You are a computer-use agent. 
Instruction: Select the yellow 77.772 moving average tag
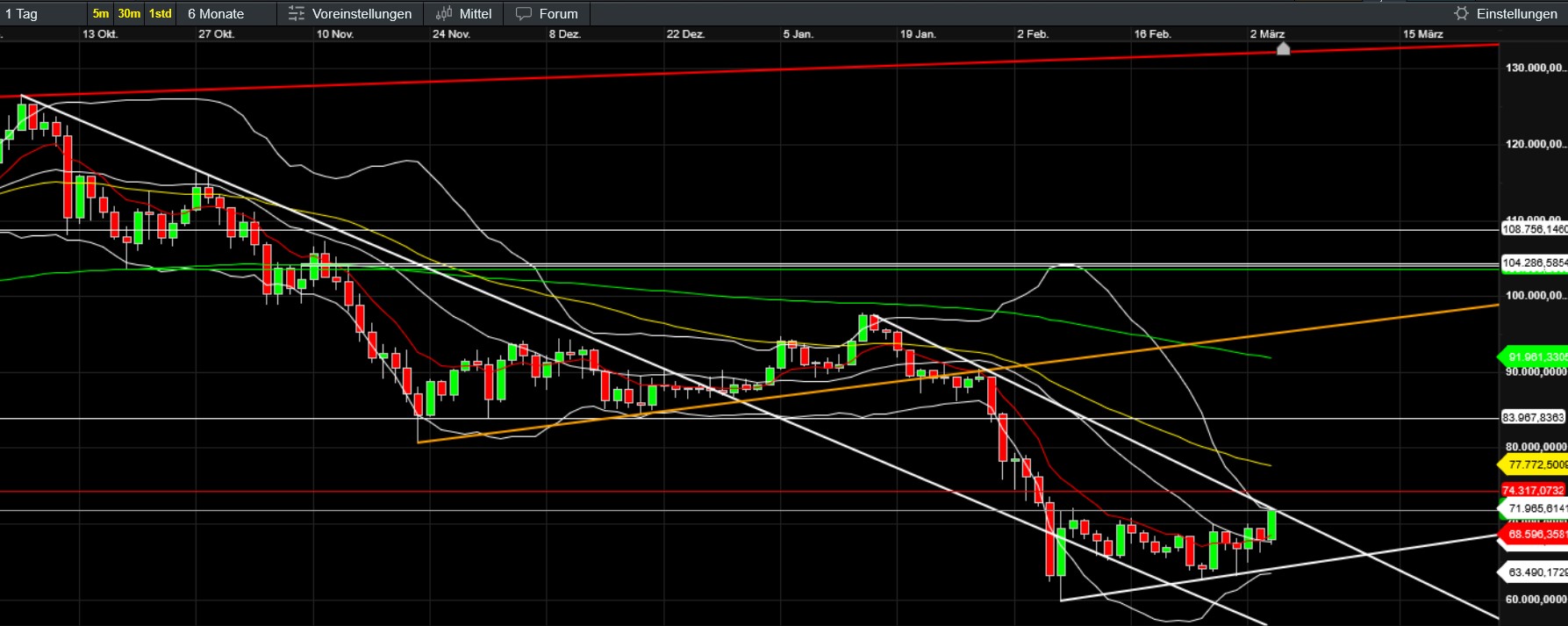1534,465
